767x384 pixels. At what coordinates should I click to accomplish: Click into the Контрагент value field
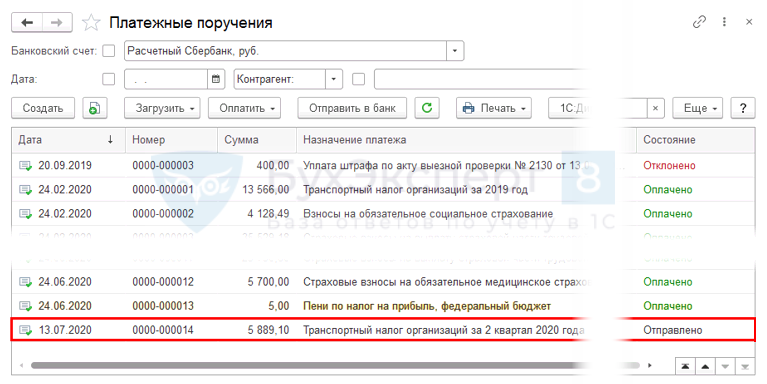click(x=482, y=79)
